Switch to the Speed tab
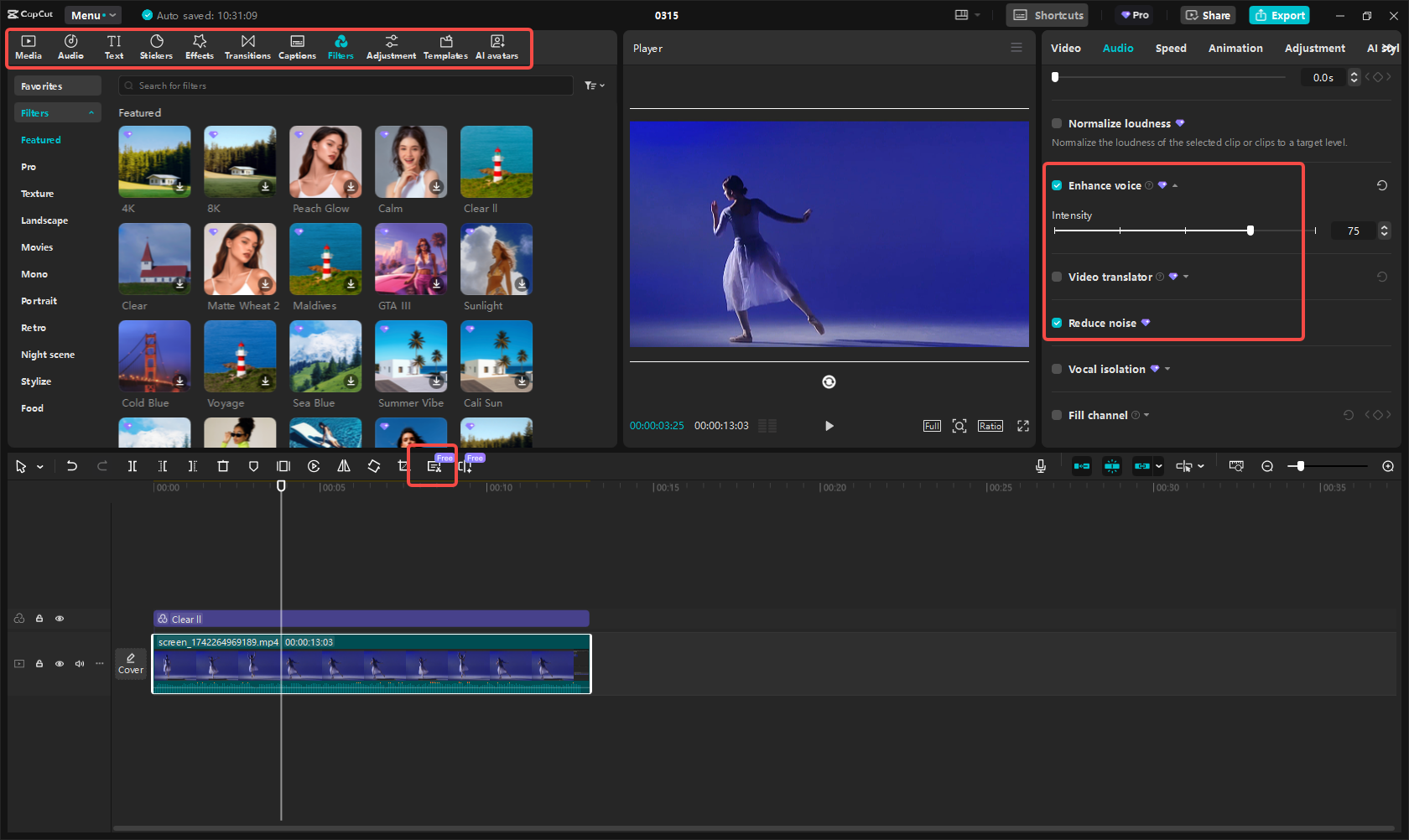This screenshot has height=840, width=1409. [1171, 48]
